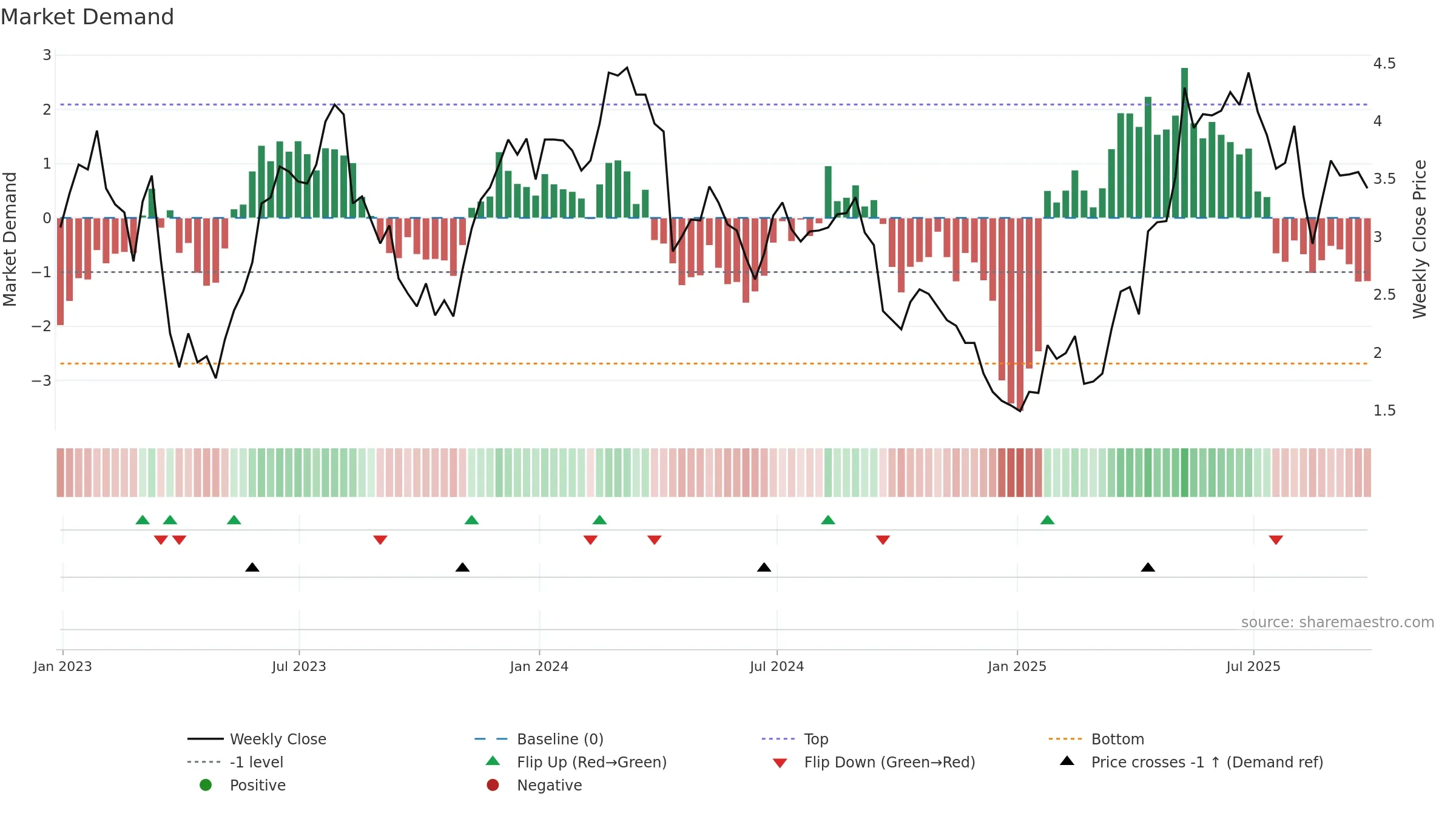Click the tallest green demand bar

click(x=1184, y=143)
